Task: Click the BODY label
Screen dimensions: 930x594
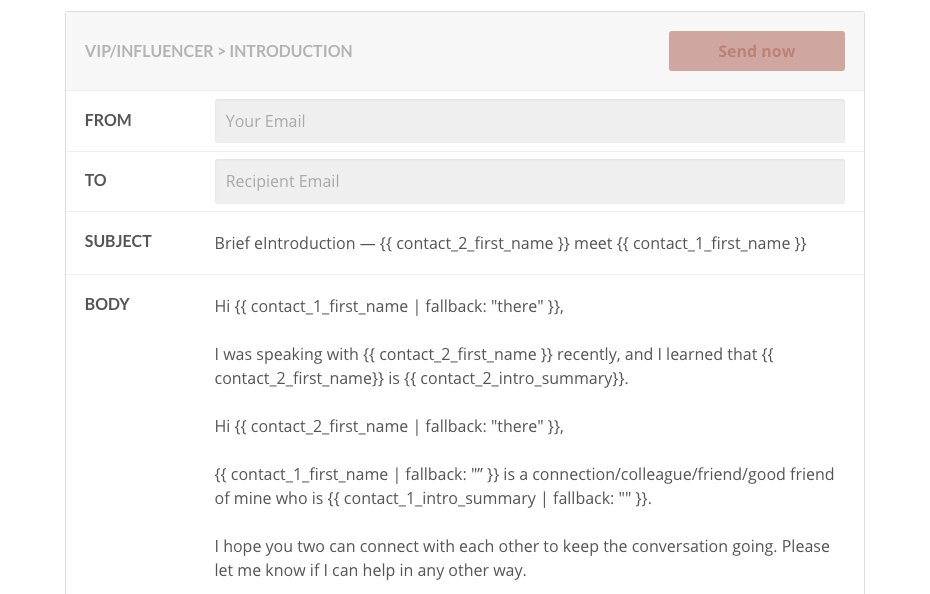Action: [107, 304]
